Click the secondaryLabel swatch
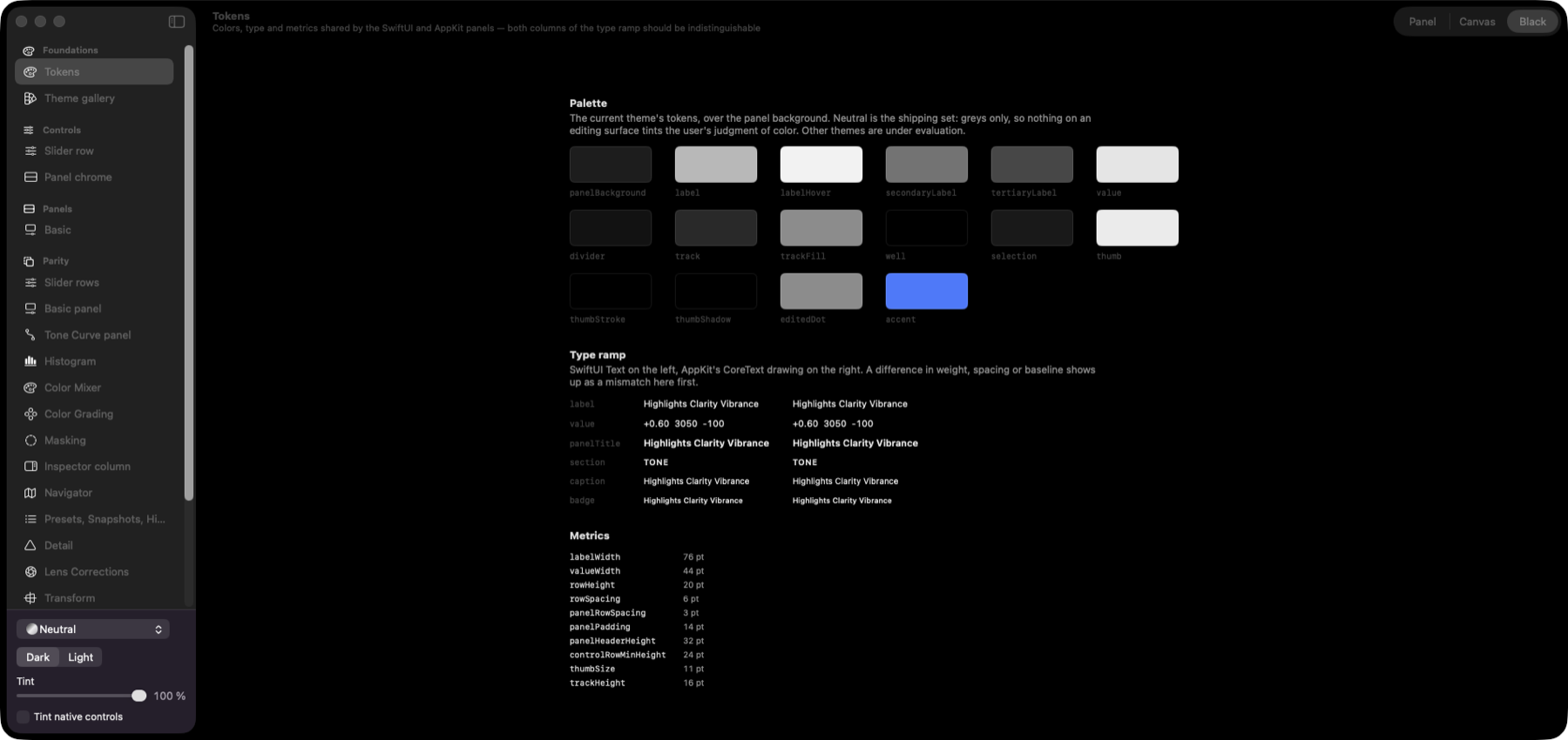1568x740 pixels. point(926,165)
